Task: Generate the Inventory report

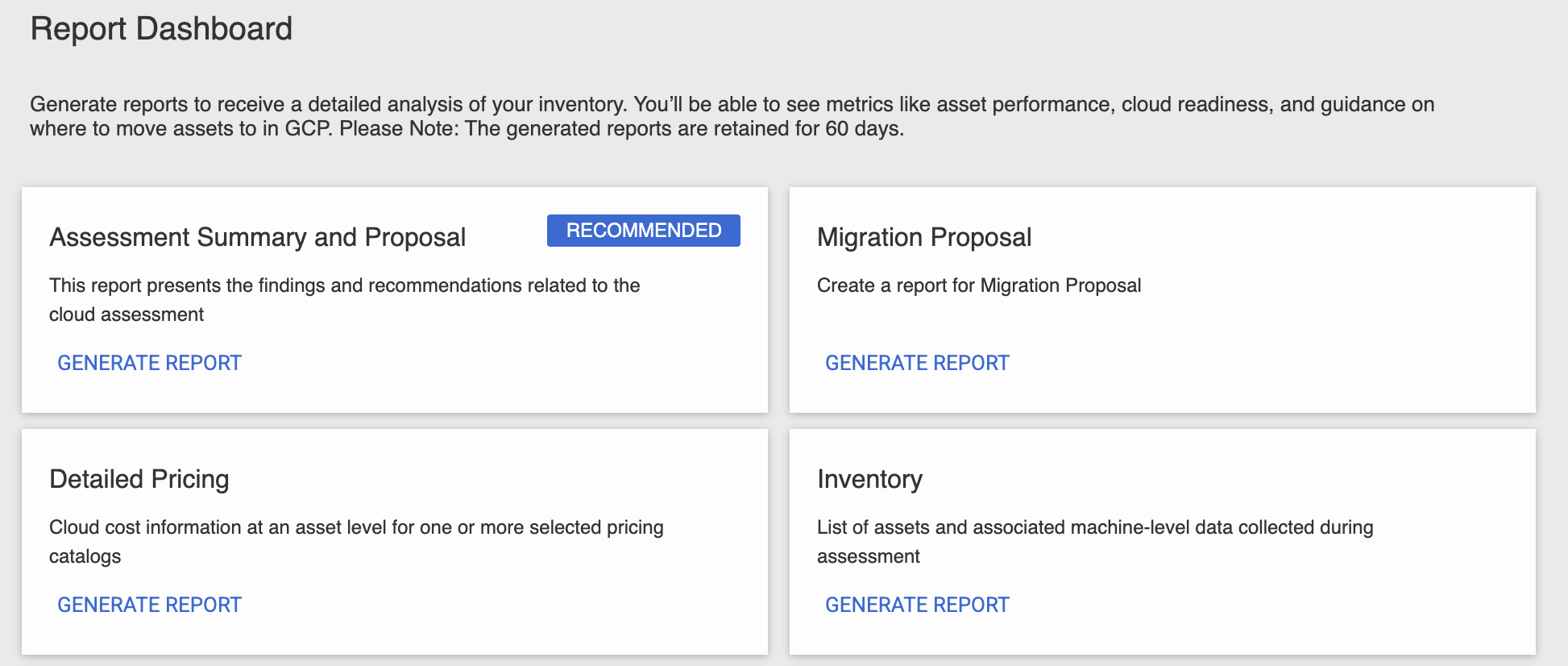Action: tap(917, 605)
